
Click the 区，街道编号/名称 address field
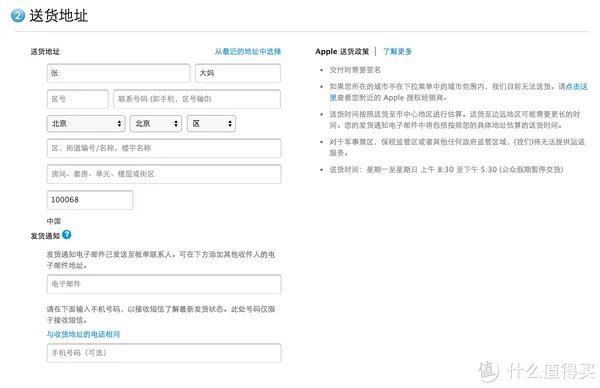point(164,148)
